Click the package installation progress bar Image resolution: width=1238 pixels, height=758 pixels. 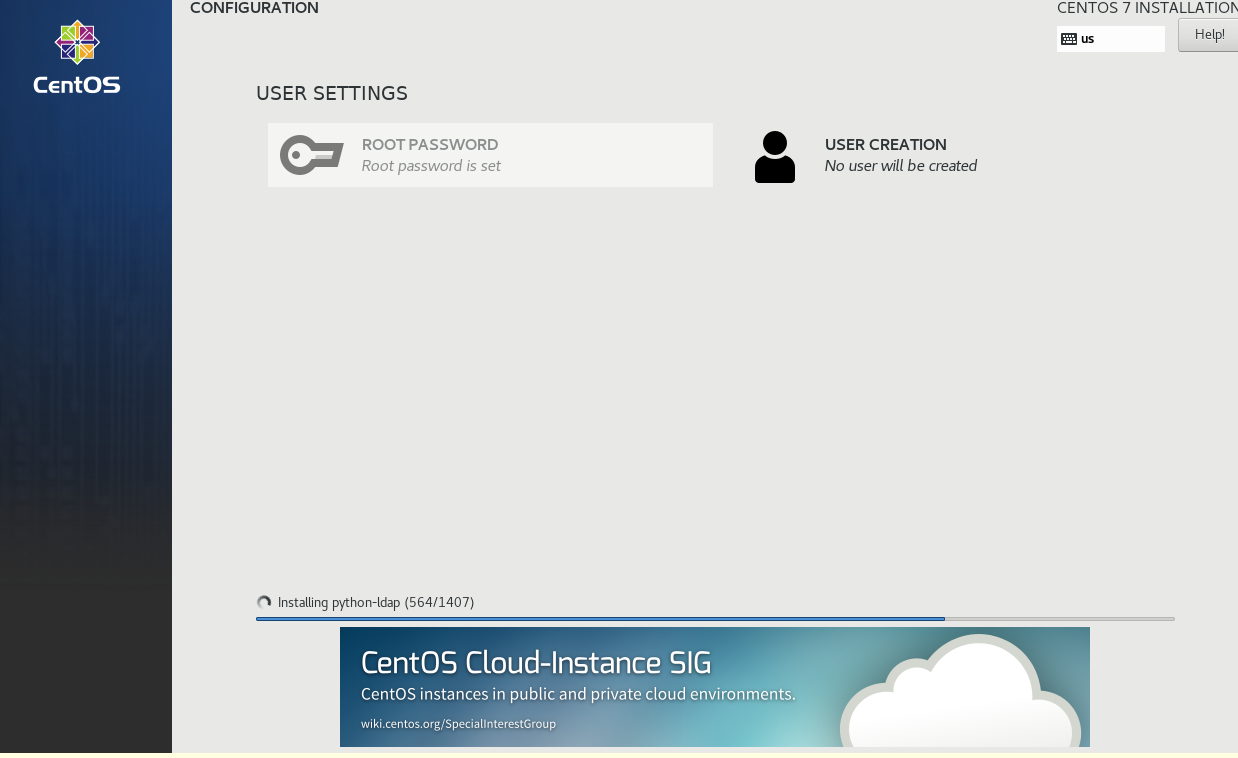tap(715, 619)
